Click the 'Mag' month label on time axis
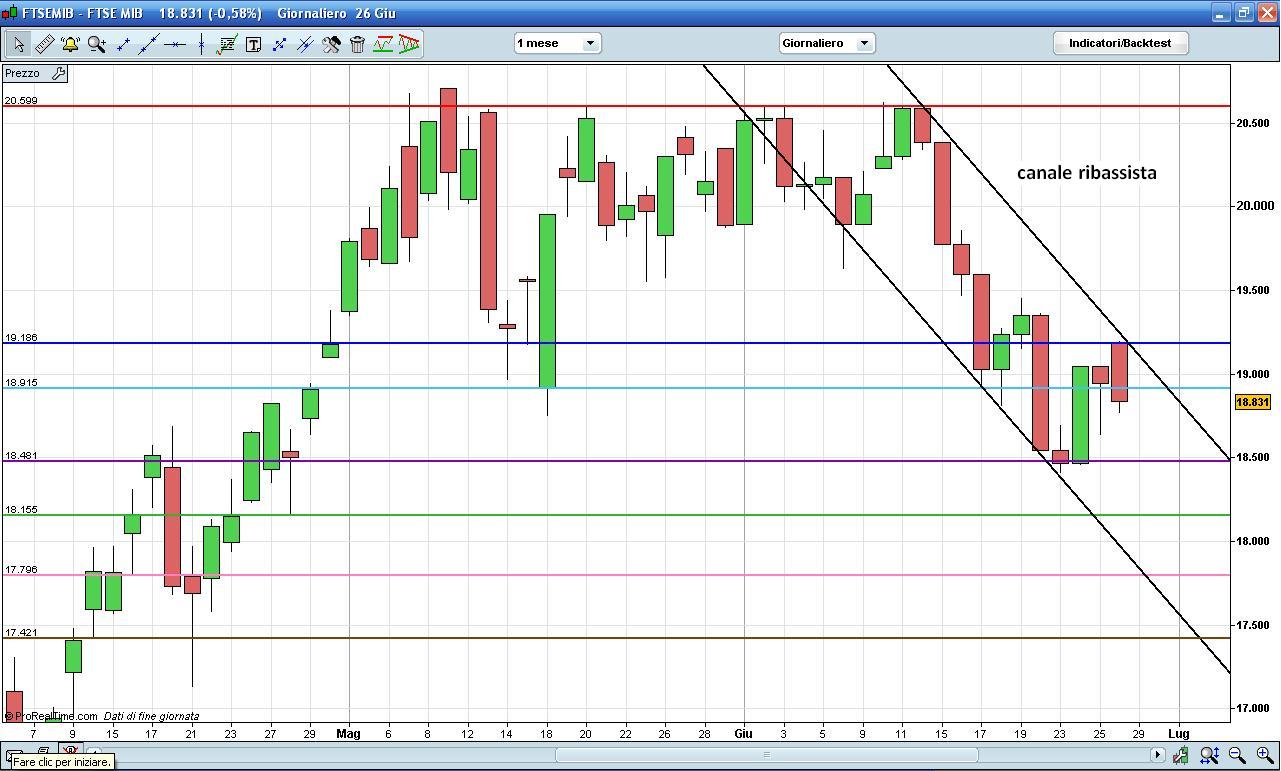This screenshot has height=771, width=1281. point(348,733)
